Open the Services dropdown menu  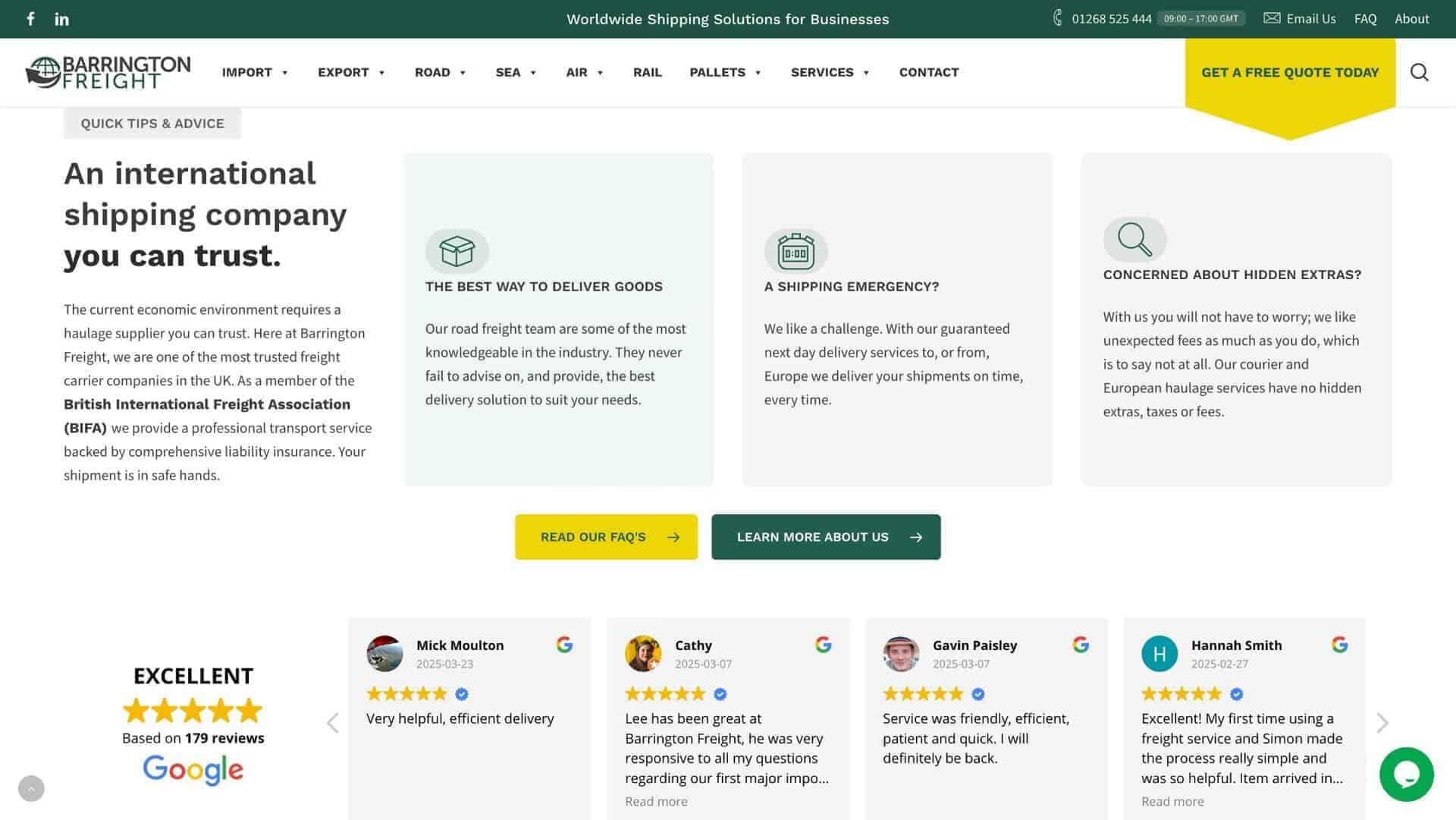point(830,72)
